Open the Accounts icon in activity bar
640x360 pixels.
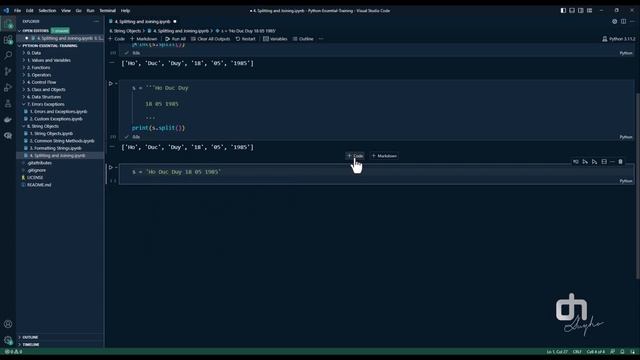(x=8, y=324)
